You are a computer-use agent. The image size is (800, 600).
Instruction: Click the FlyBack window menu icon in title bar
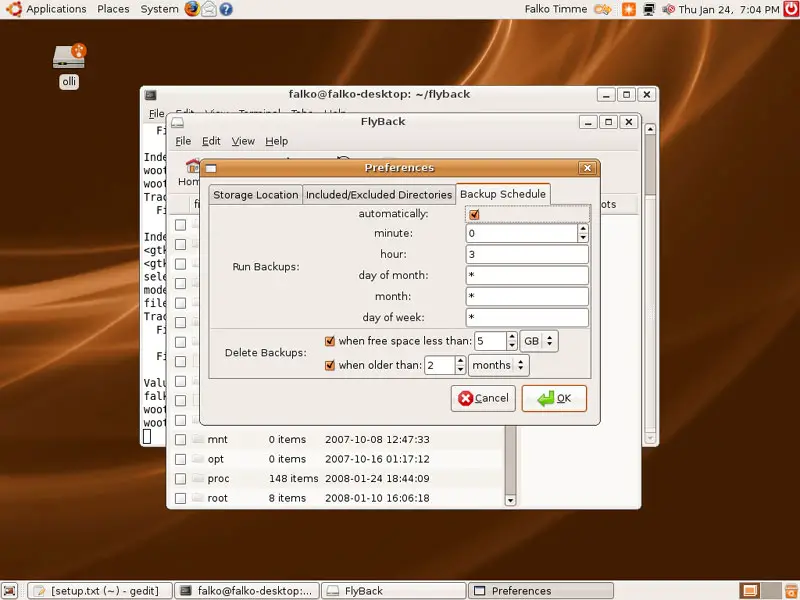[x=177, y=122]
